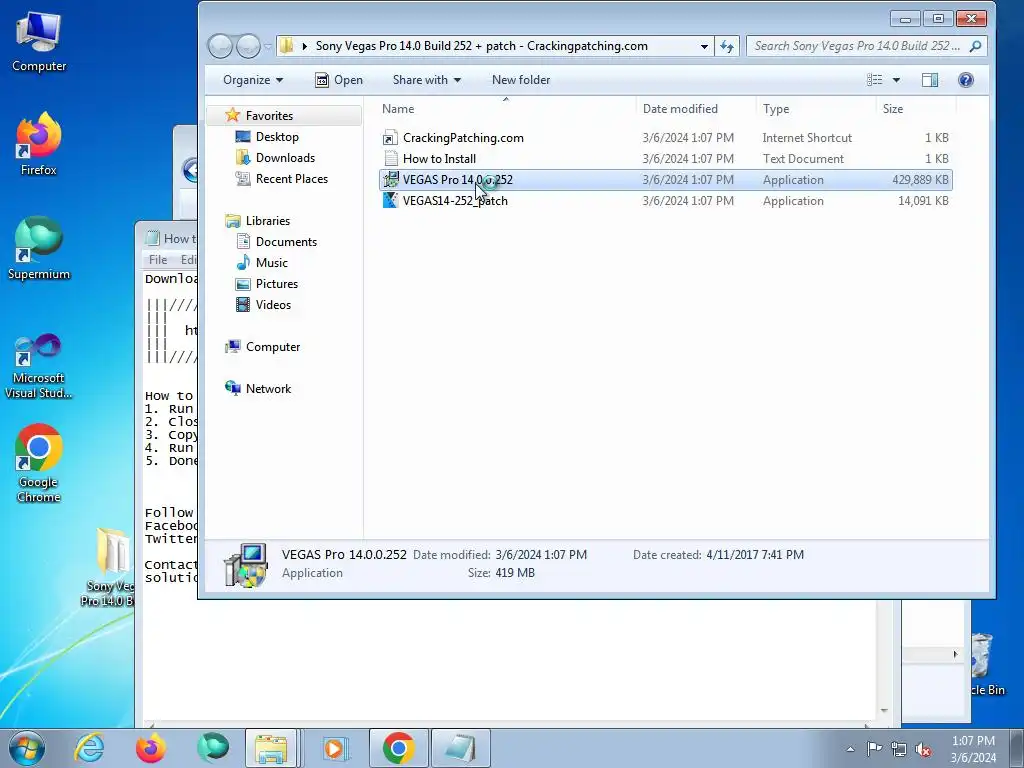The image size is (1024, 768).
Task: Launch Internet Explorer from the taskbar
Action: point(89,748)
